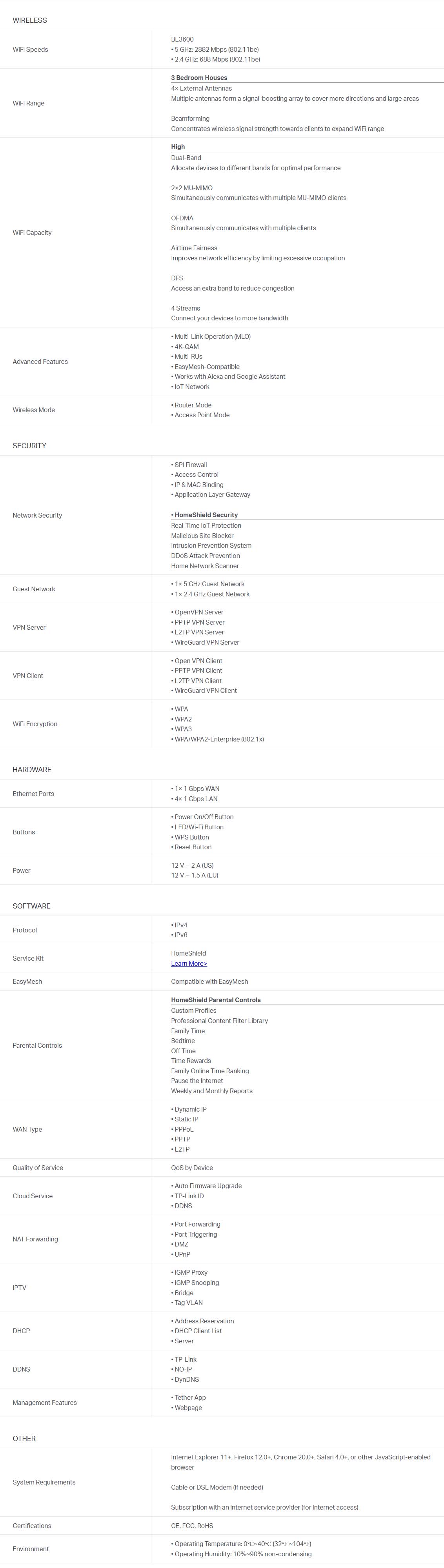Image resolution: width=444 pixels, height=1568 pixels.
Task: Open the HomeShield Learn More link
Action: click(189, 963)
